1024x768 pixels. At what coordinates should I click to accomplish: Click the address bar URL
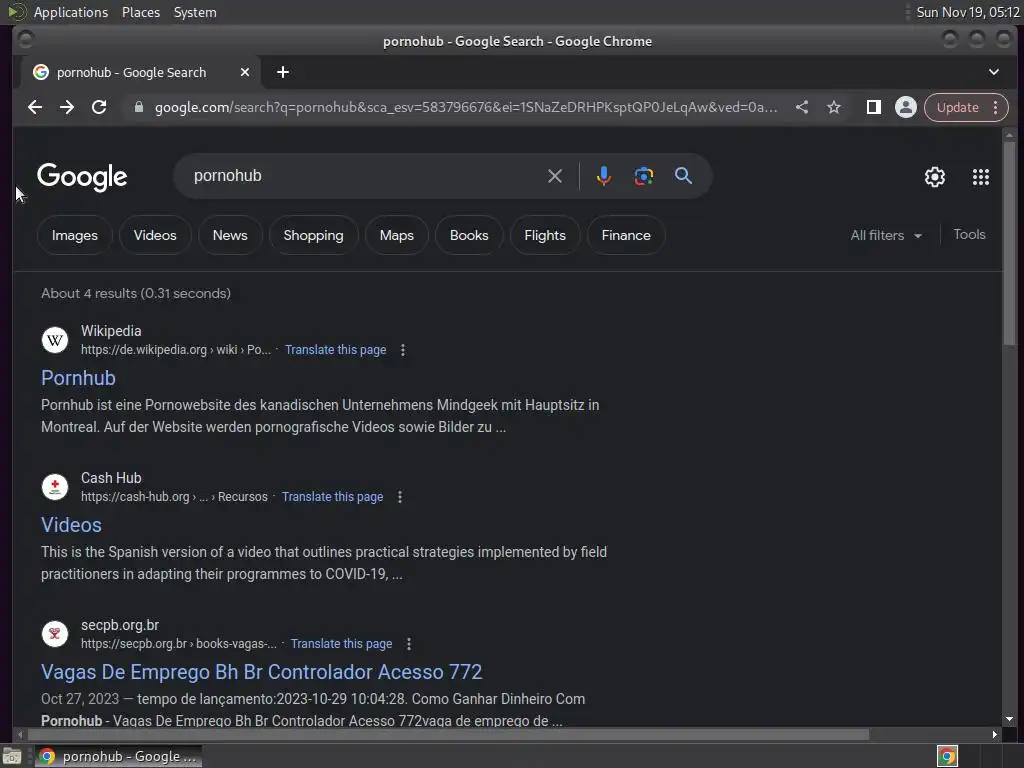pyautogui.click(x=466, y=107)
